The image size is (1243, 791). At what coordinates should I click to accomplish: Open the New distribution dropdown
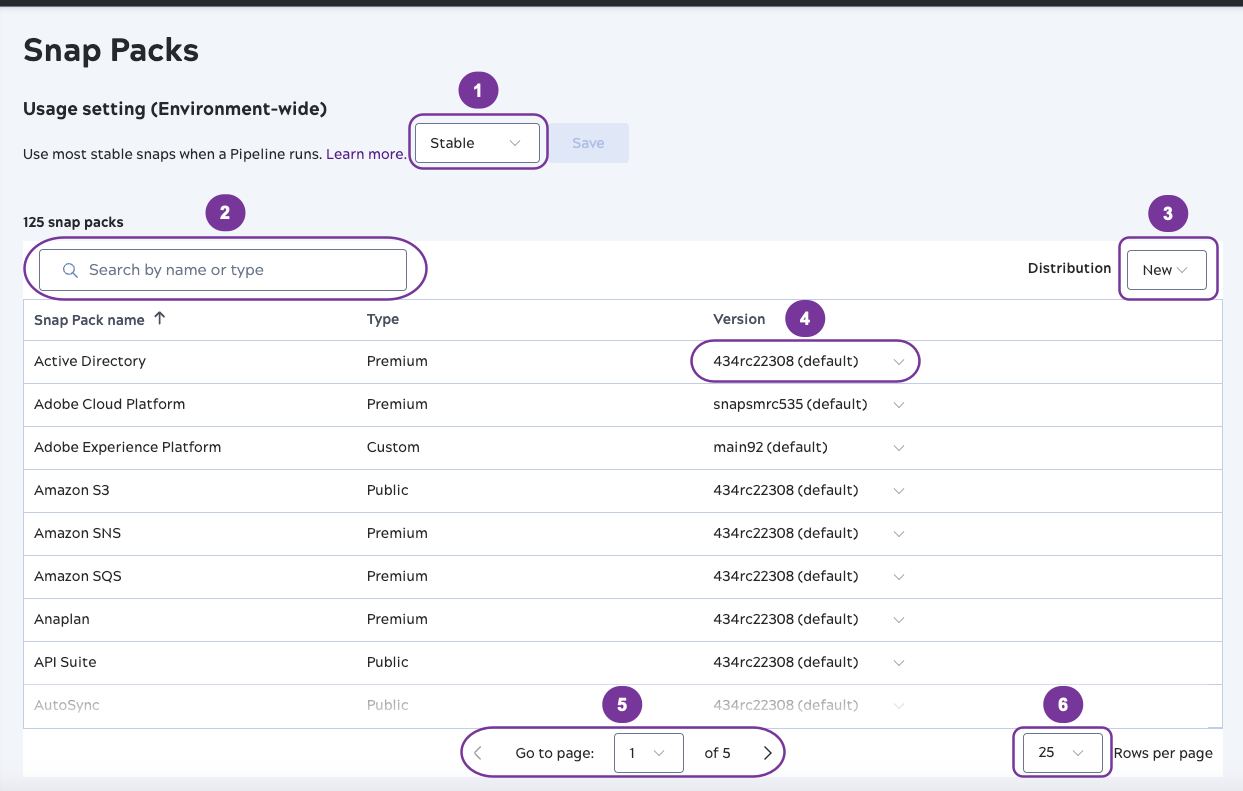coord(1166,269)
